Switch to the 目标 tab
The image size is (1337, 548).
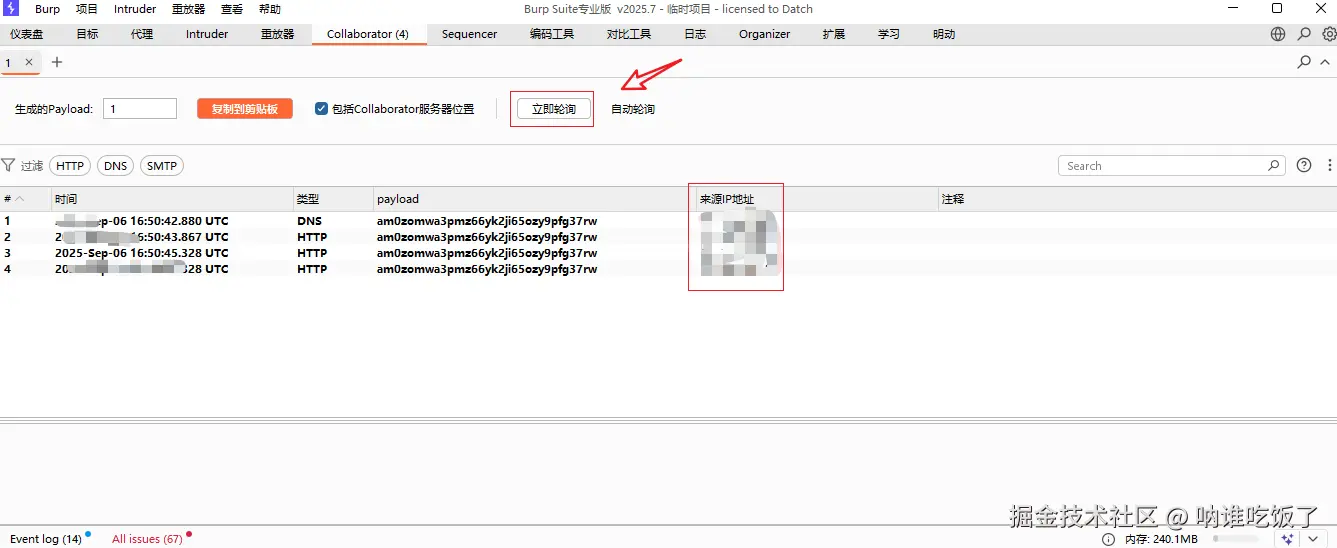point(87,34)
